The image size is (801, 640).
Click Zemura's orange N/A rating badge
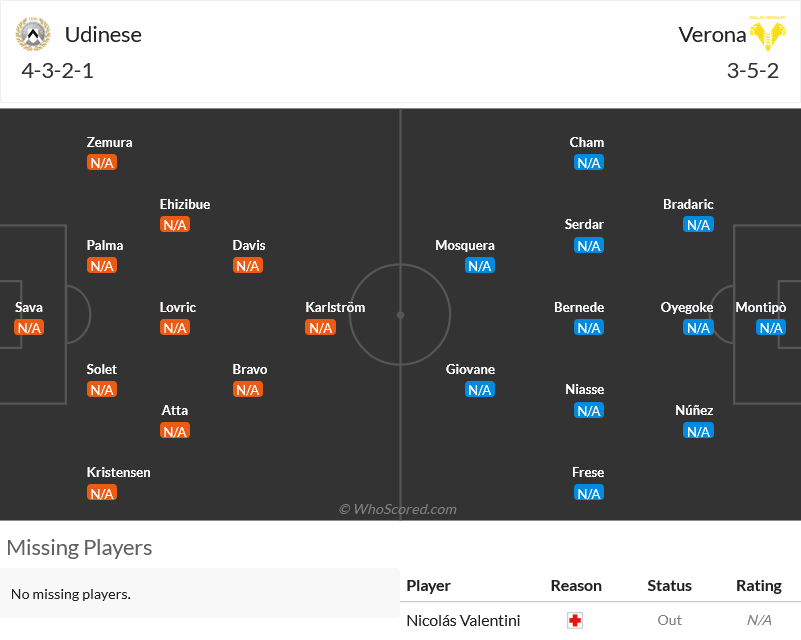102,162
